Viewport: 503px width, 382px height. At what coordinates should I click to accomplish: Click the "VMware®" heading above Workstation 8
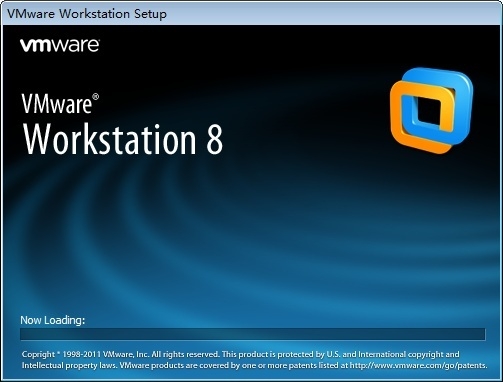coord(60,103)
